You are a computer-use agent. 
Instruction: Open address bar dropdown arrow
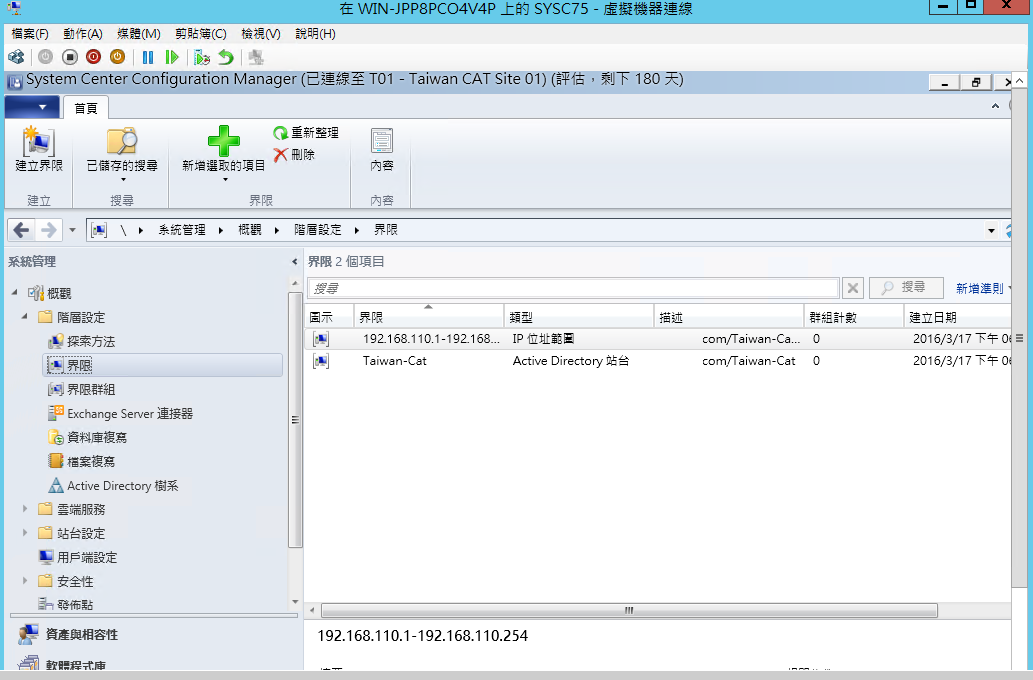[x=991, y=231]
